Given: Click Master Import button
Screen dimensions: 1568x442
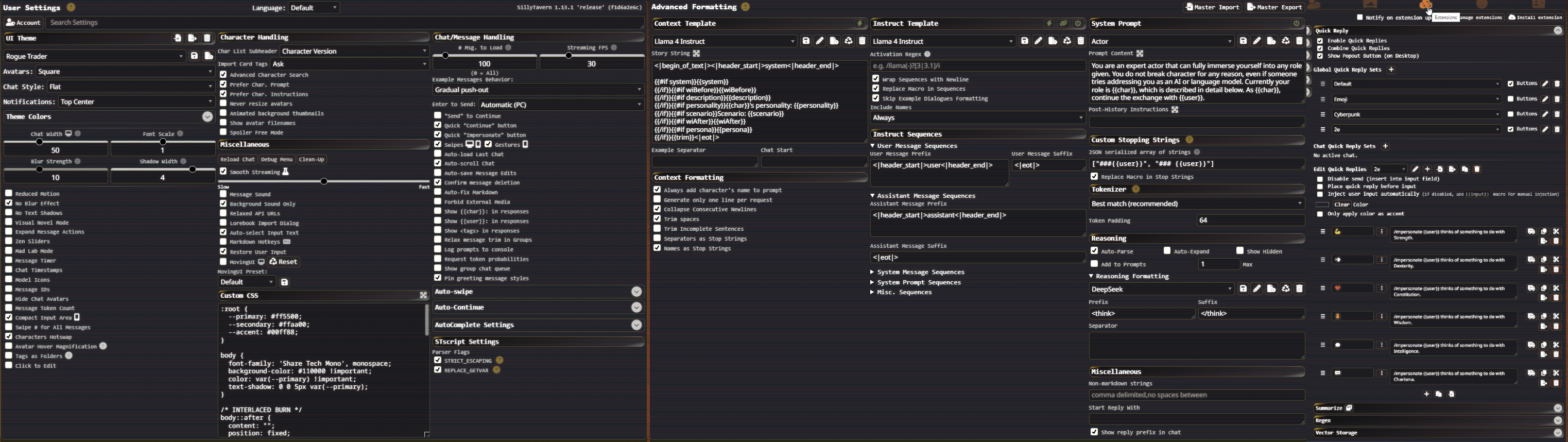Looking at the screenshot, I should 1212,7.
